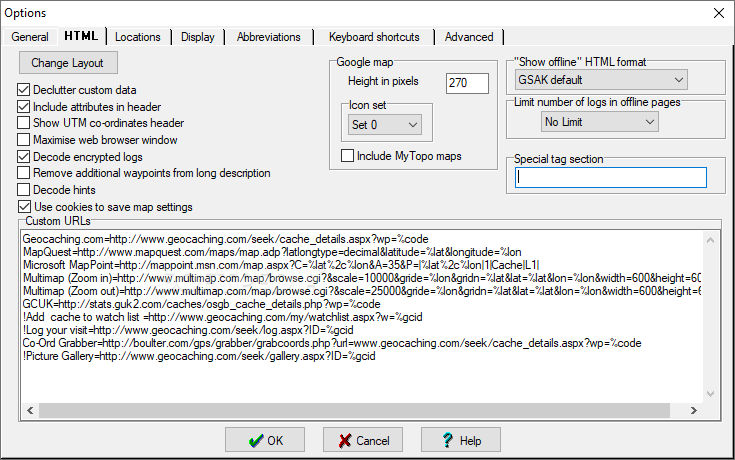This screenshot has height=460, width=735.
Task: Open the GSAK default format dropdown
Action: tap(601, 80)
